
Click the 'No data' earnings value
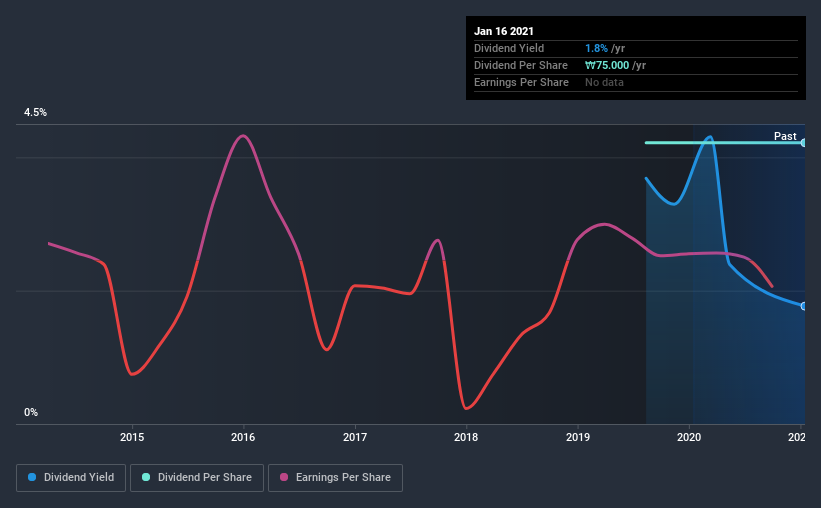coord(604,82)
